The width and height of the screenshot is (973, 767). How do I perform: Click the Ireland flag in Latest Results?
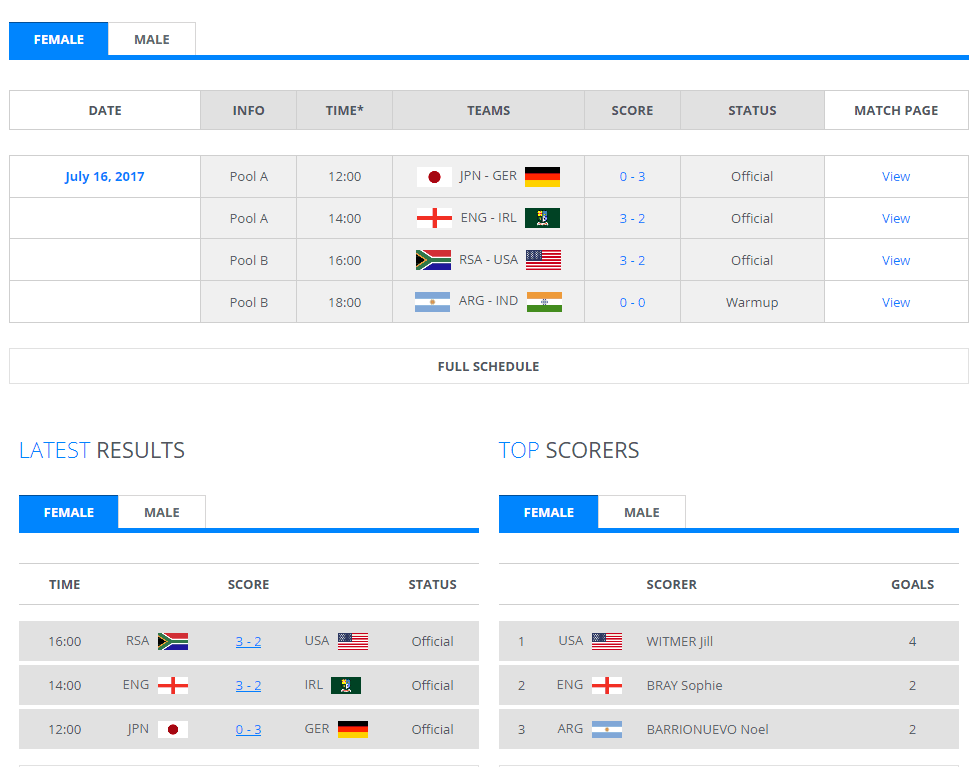[x=345, y=685]
